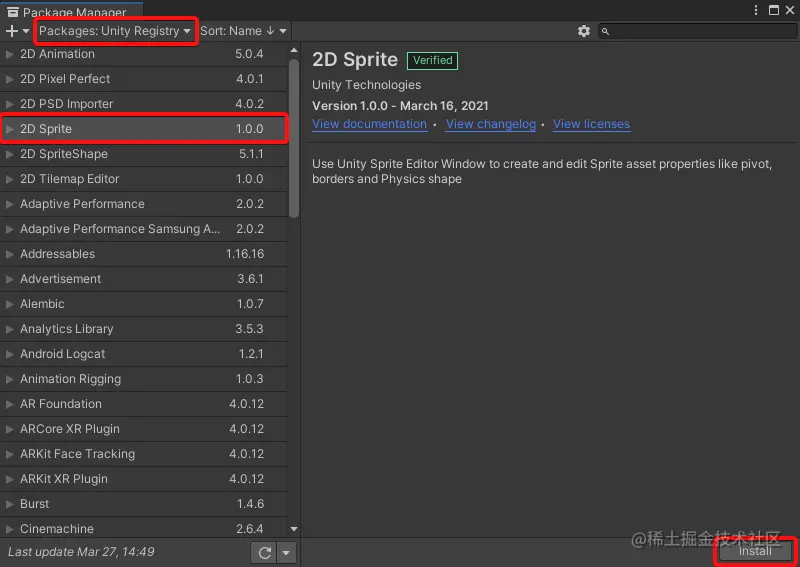Click the package list scrollbar thumb
The image size is (800, 567).
point(294,138)
